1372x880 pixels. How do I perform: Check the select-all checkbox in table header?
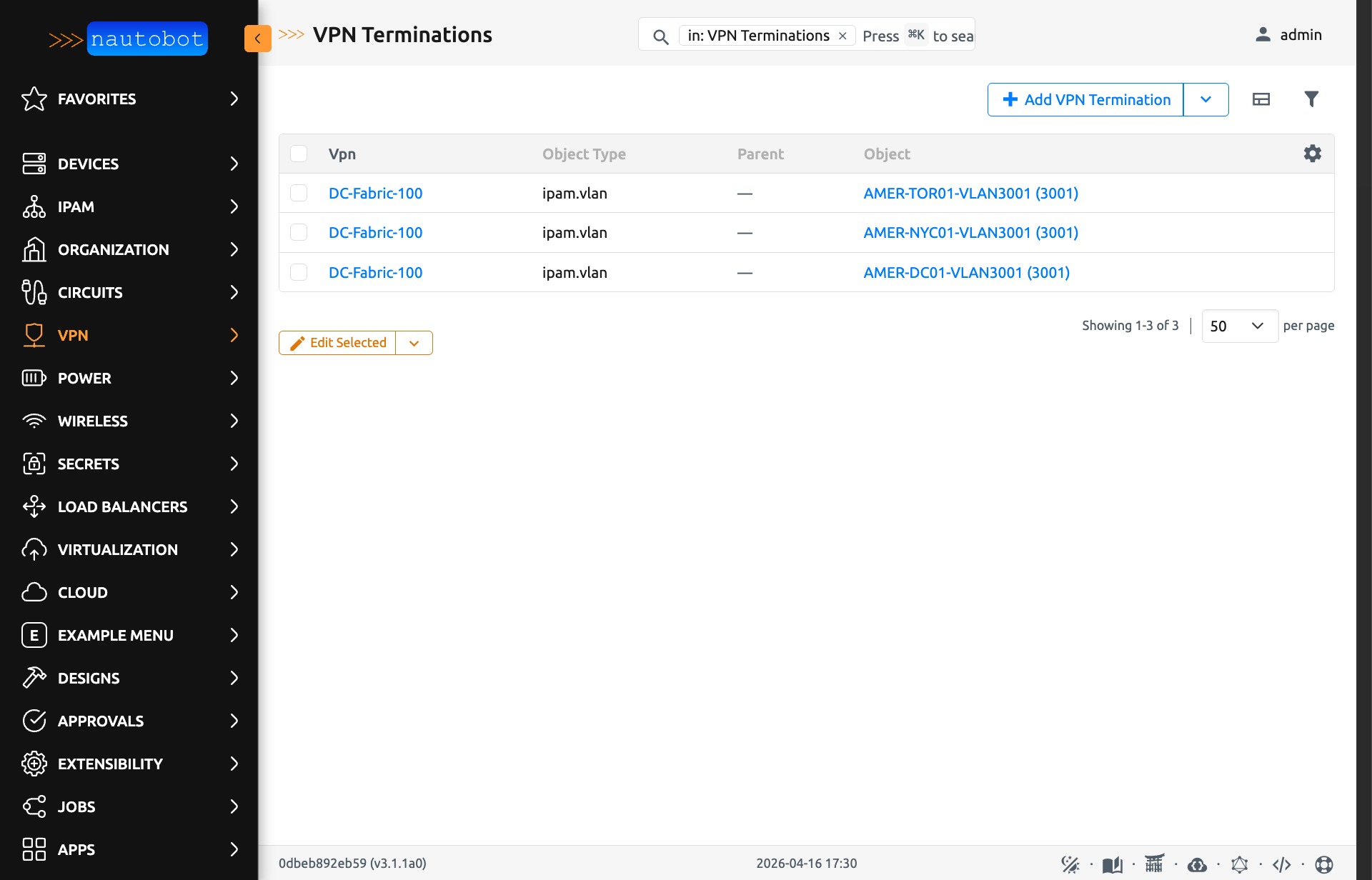tap(299, 154)
